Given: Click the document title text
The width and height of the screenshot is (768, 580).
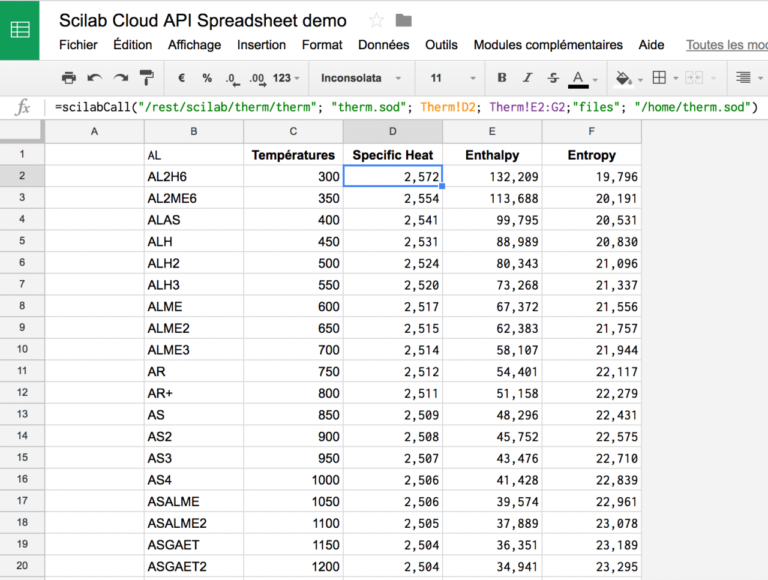Looking at the screenshot, I should pos(203,20).
